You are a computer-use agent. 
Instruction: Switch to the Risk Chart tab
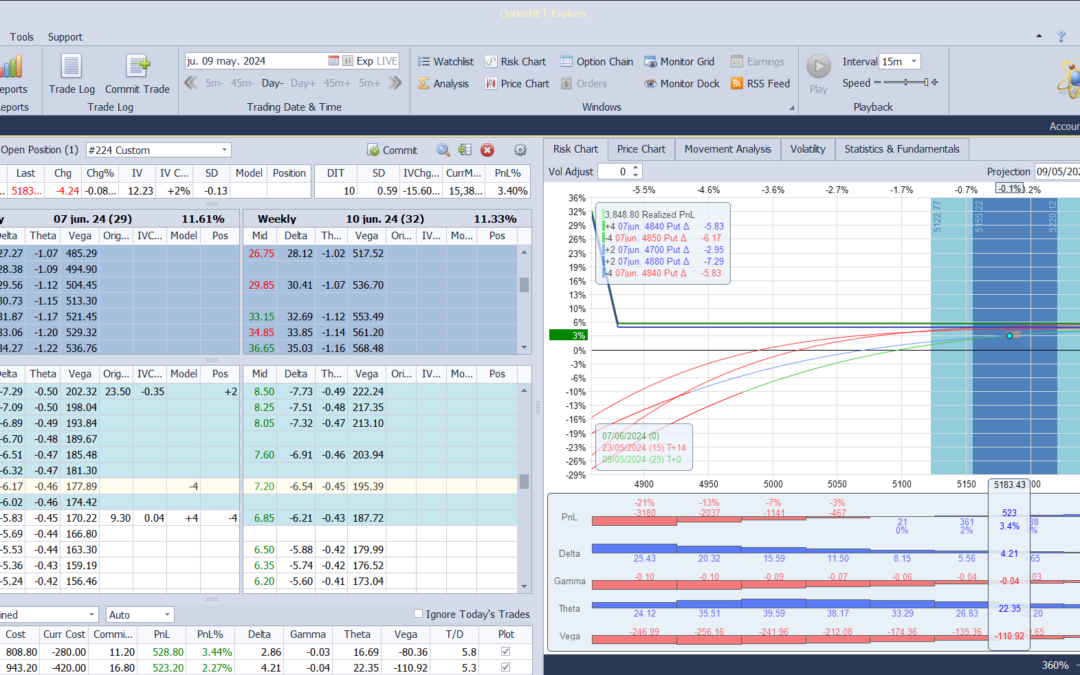click(575, 149)
